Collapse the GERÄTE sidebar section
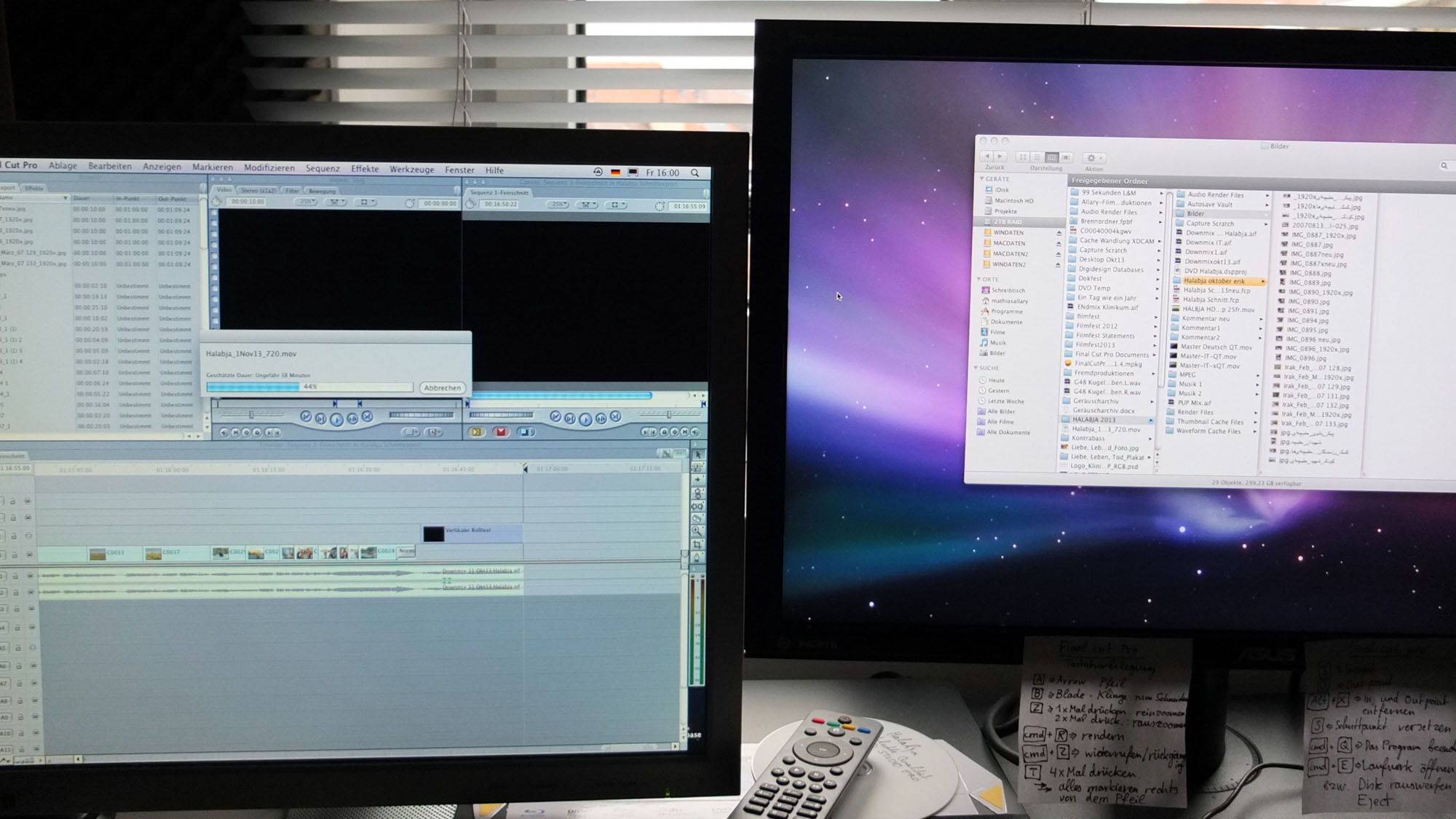 tap(982, 179)
